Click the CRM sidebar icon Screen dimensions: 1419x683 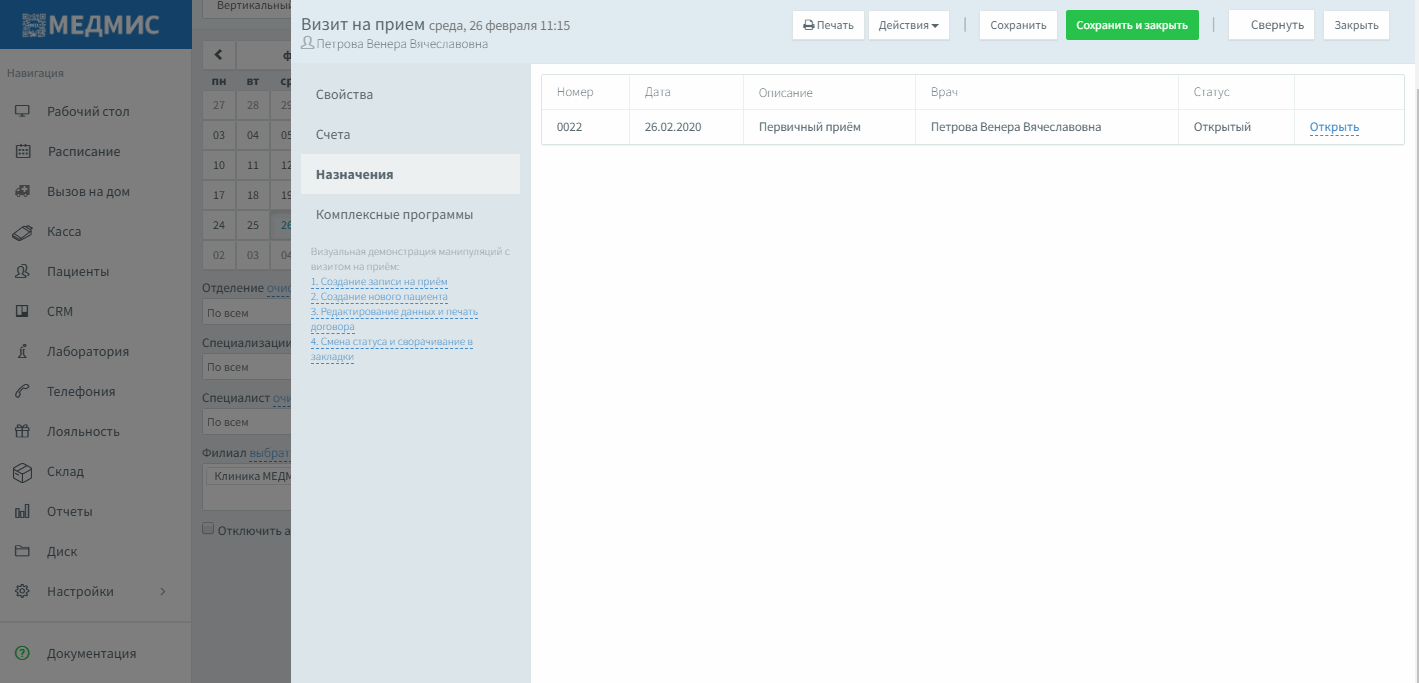[22, 311]
